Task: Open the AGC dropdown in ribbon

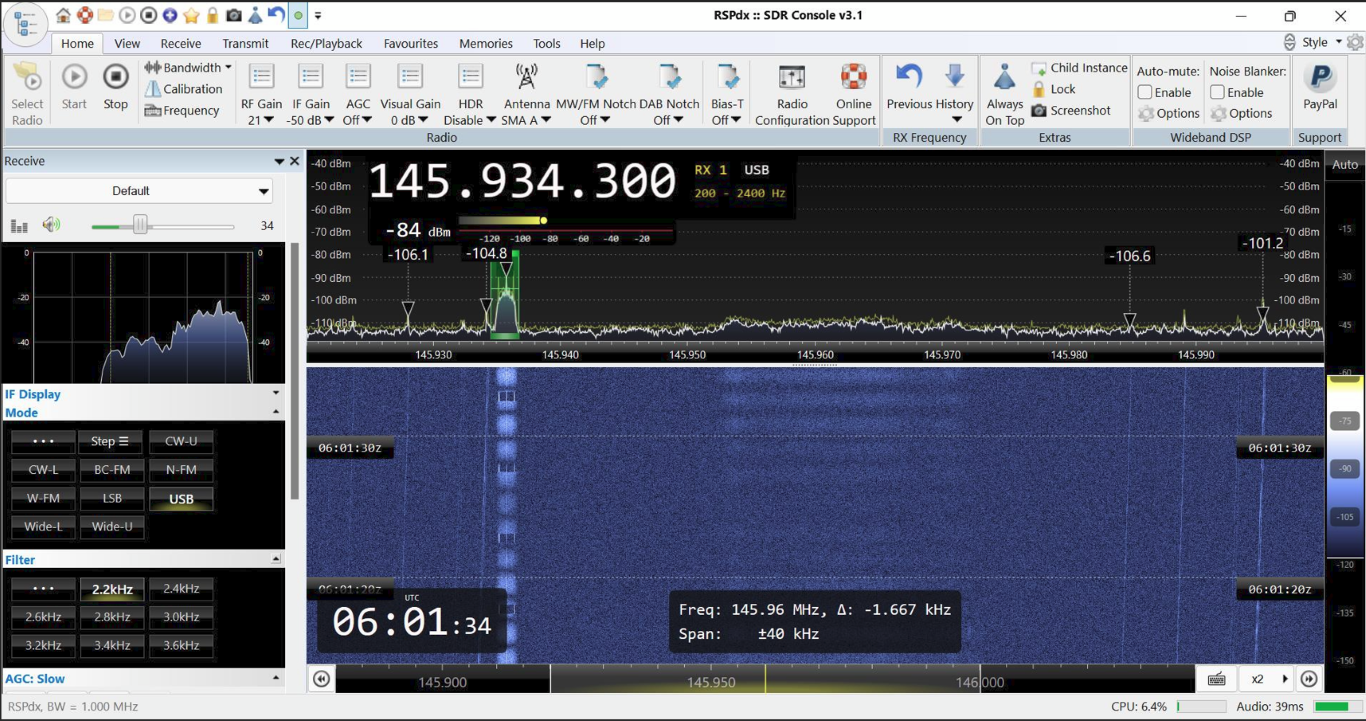Action: (x=357, y=95)
